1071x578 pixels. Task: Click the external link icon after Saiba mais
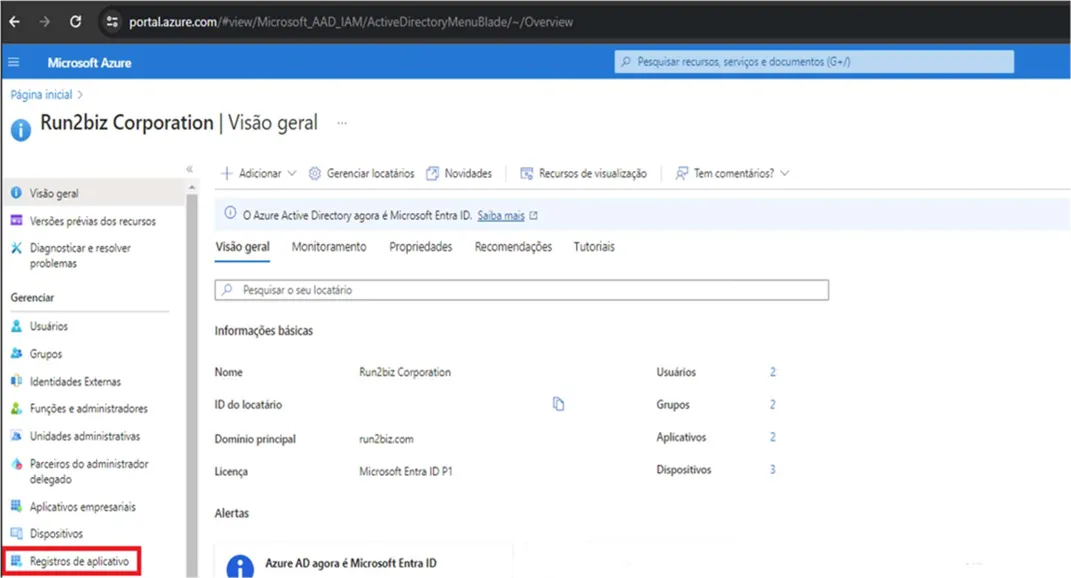coord(533,215)
